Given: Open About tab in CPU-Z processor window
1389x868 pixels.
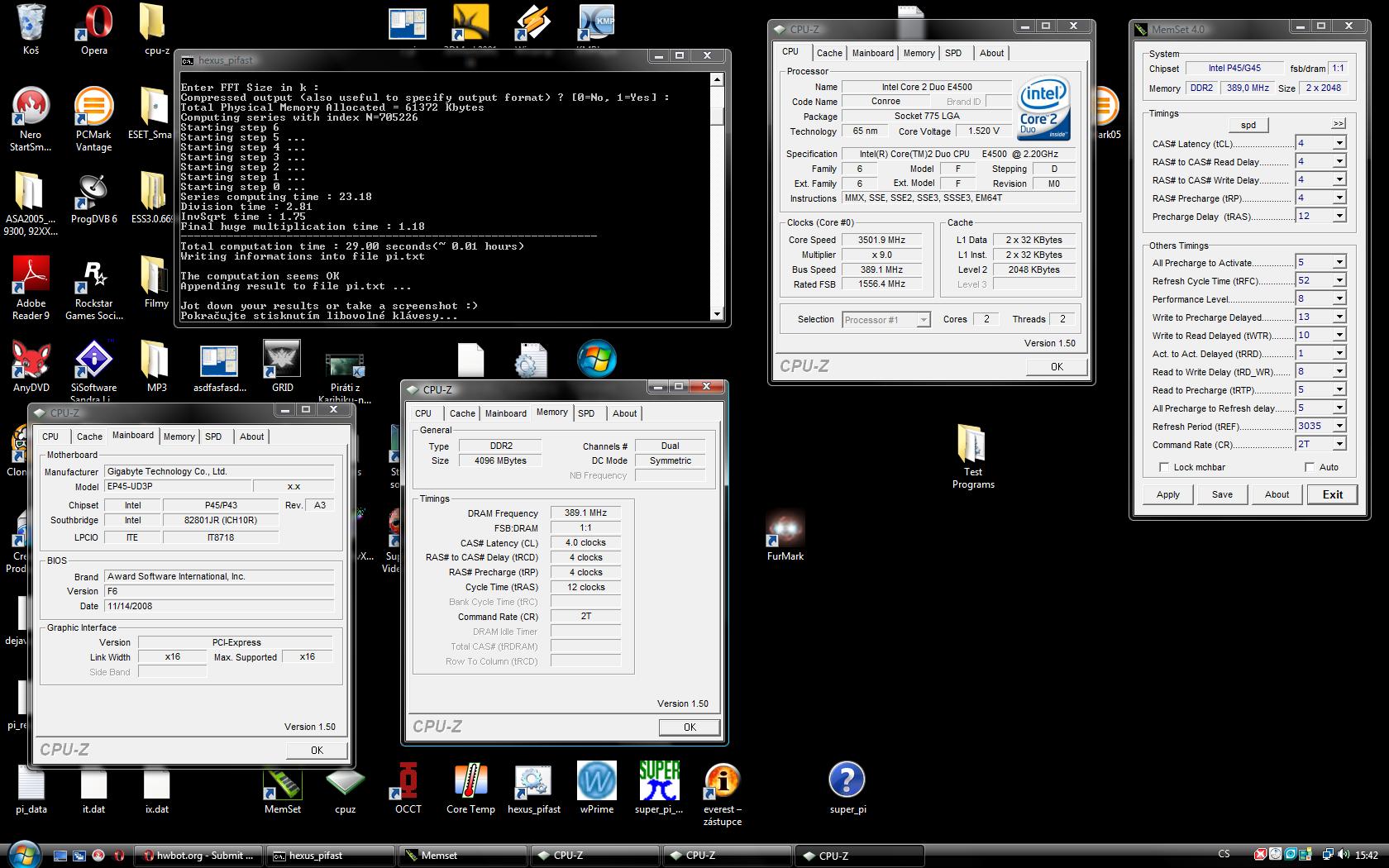Looking at the screenshot, I should (991, 53).
